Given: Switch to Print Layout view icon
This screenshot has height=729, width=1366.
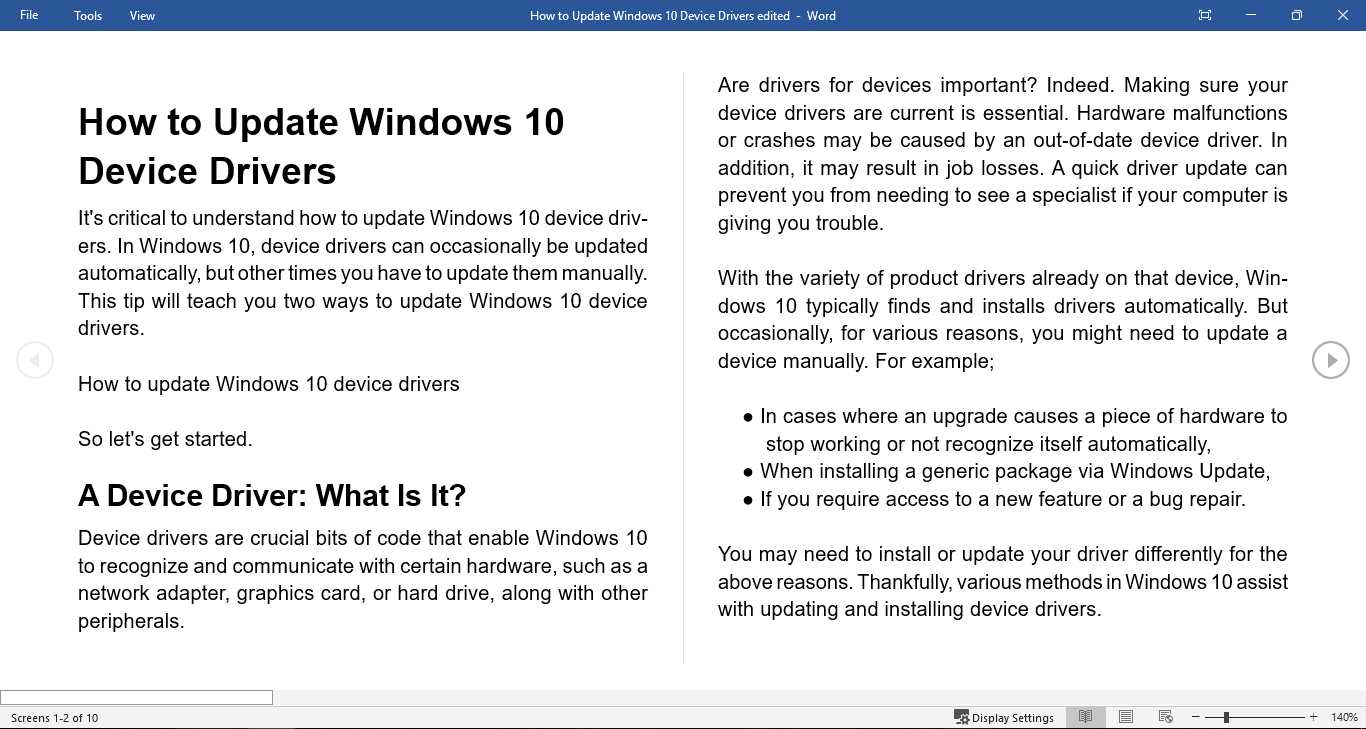Looking at the screenshot, I should tap(1126, 717).
